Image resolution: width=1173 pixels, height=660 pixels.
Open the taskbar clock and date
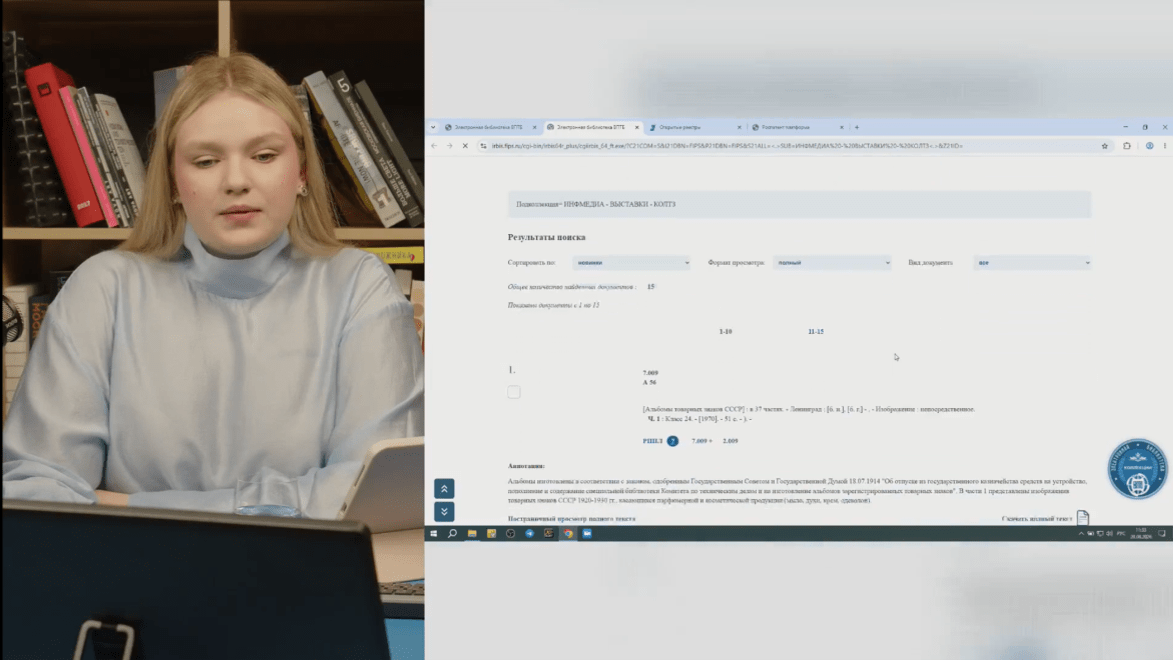click(1141, 534)
